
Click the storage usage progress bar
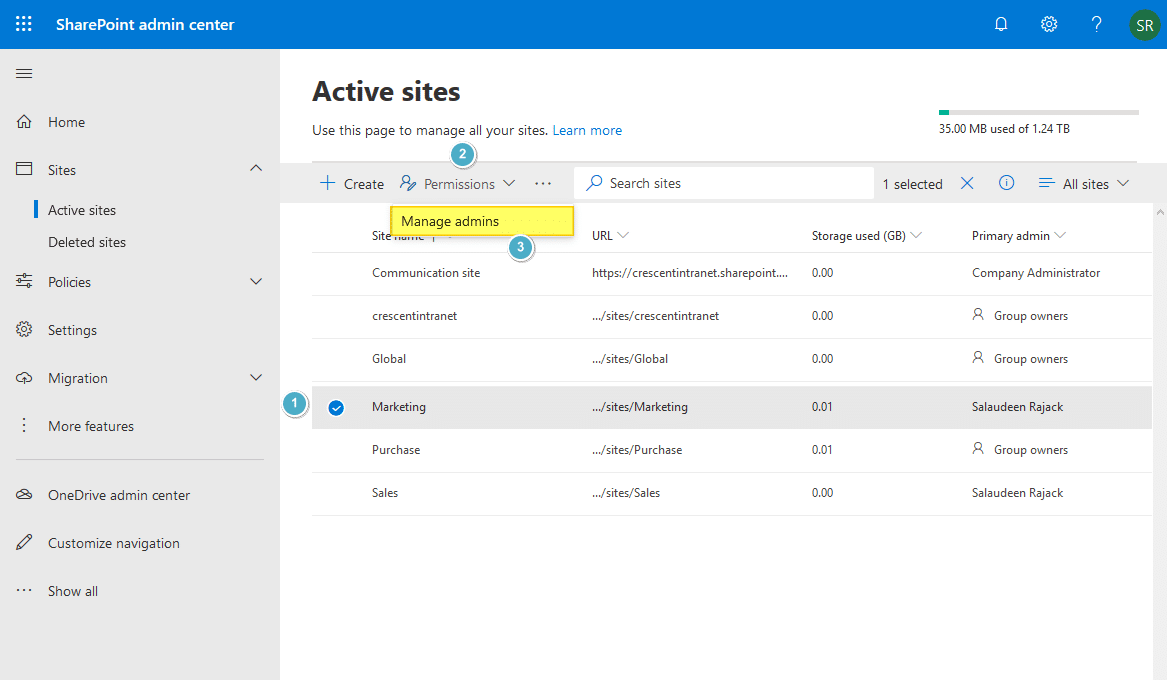[x=1038, y=111]
